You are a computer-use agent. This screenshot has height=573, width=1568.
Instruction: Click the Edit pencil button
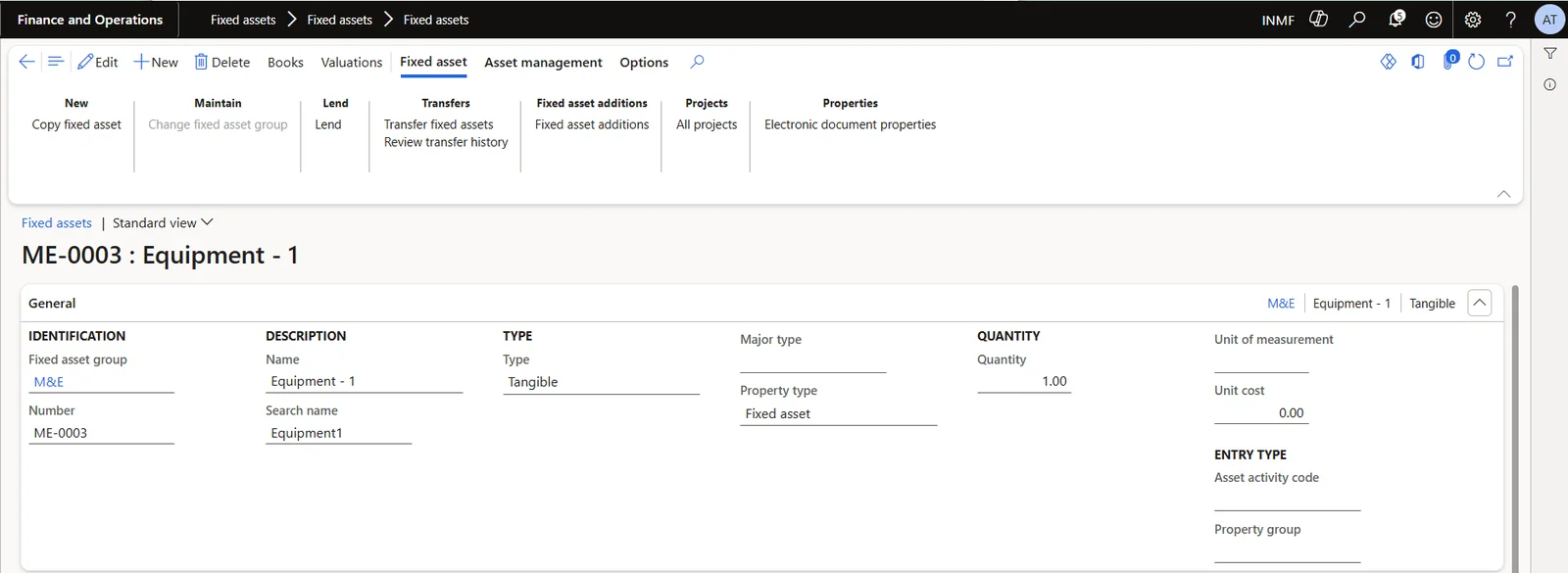pyautogui.click(x=98, y=62)
